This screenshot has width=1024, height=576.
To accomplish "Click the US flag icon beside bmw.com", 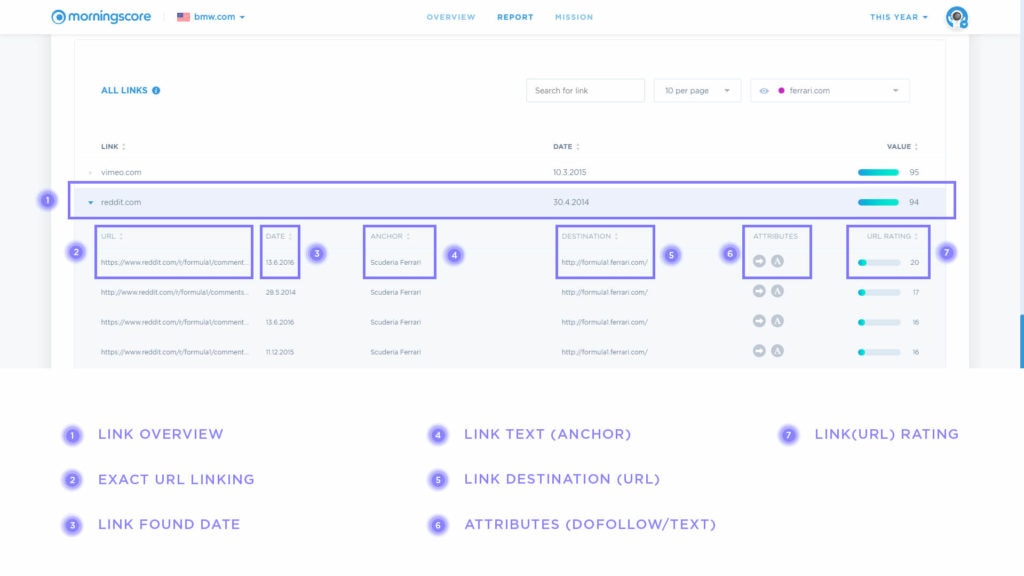I will pos(184,17).
